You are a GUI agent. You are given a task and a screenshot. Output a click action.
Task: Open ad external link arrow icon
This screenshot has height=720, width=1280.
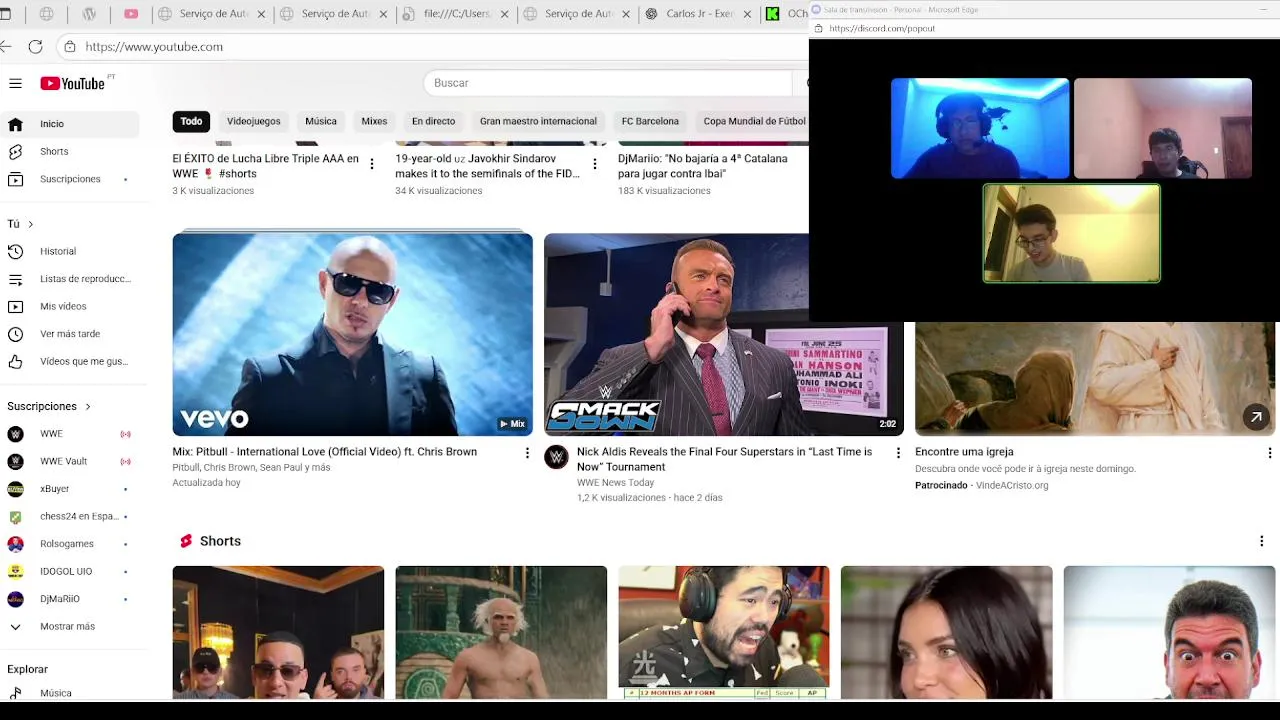(1256, 417)
